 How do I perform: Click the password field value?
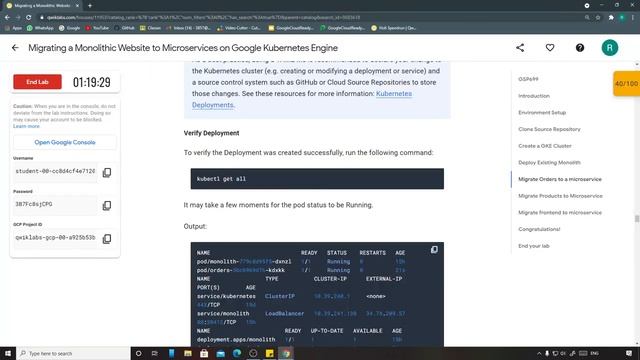56,204
